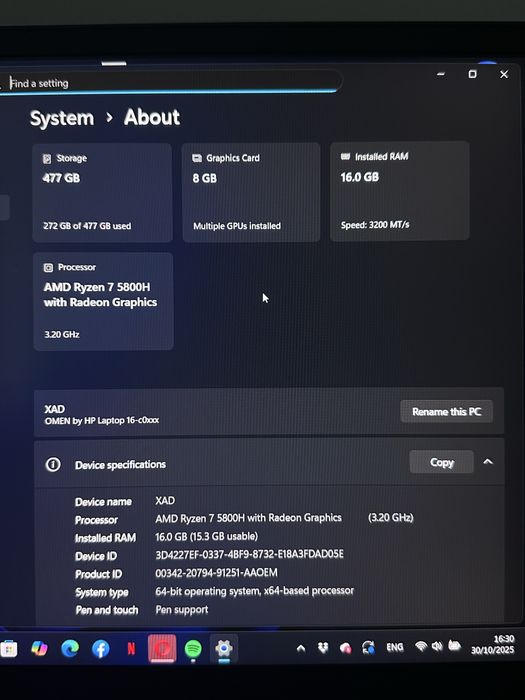Click the Settings gear taskbar icon
Screen dimensions: 525x700
tap(224, 648)
